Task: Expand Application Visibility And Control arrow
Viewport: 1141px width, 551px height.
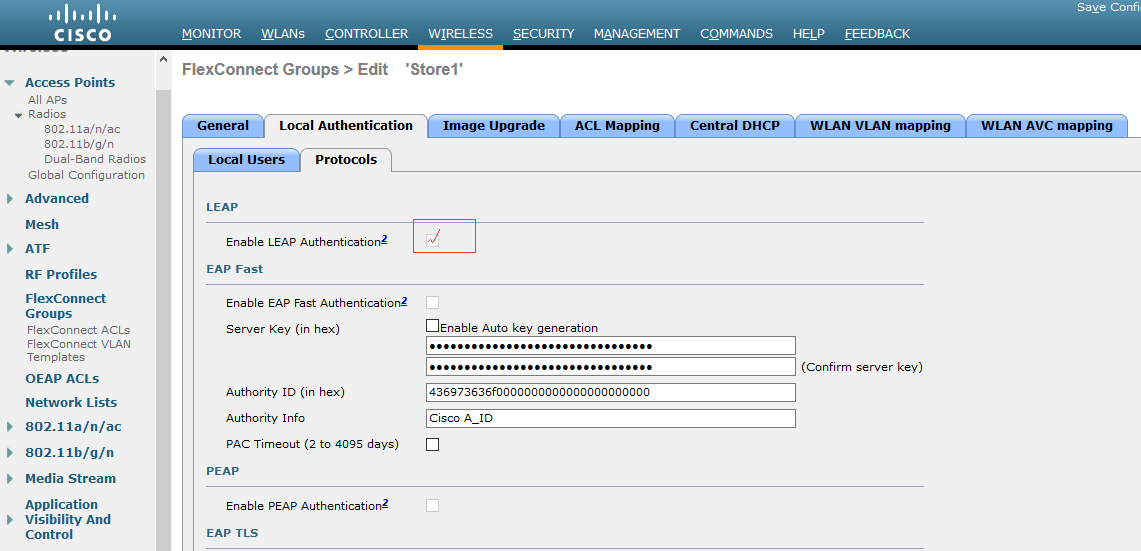Action: [x=10, y=520]
